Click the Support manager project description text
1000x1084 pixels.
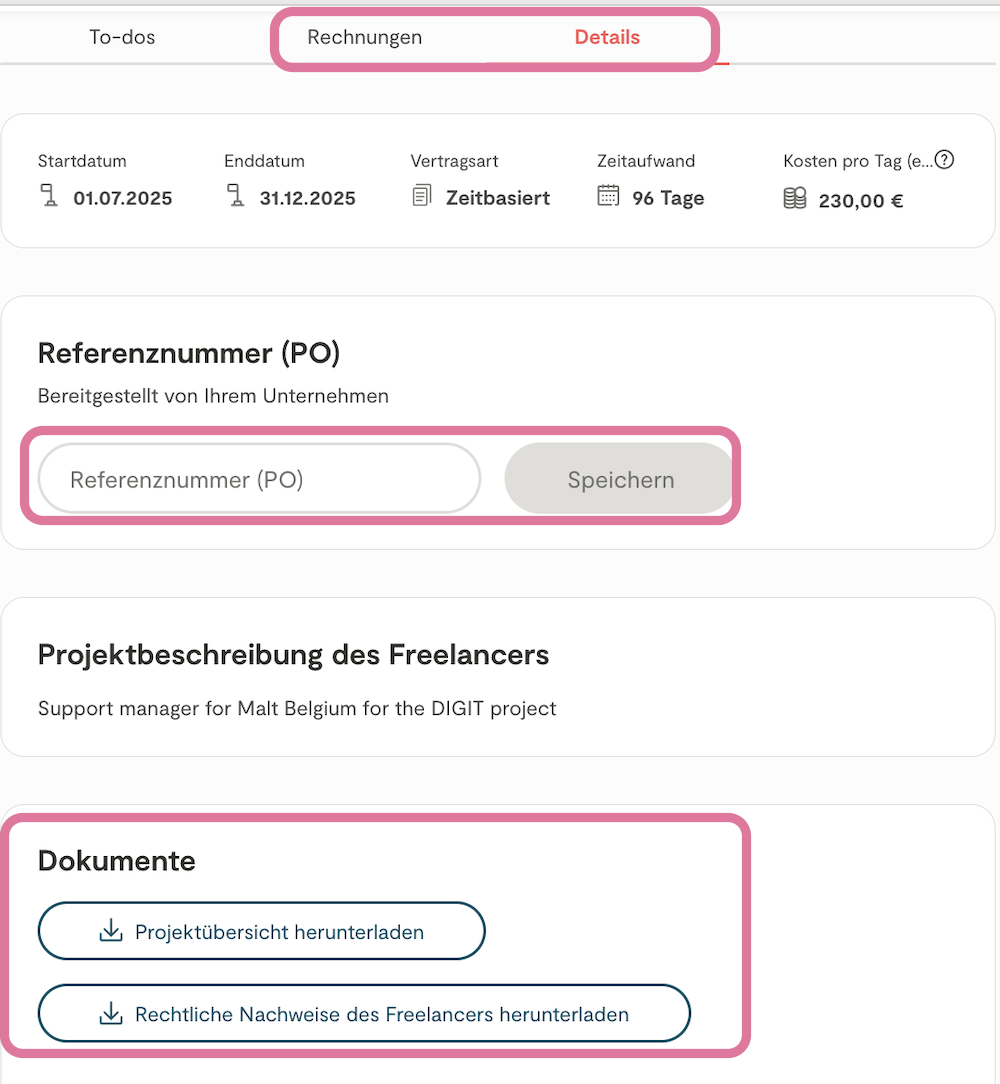(297, 709)
